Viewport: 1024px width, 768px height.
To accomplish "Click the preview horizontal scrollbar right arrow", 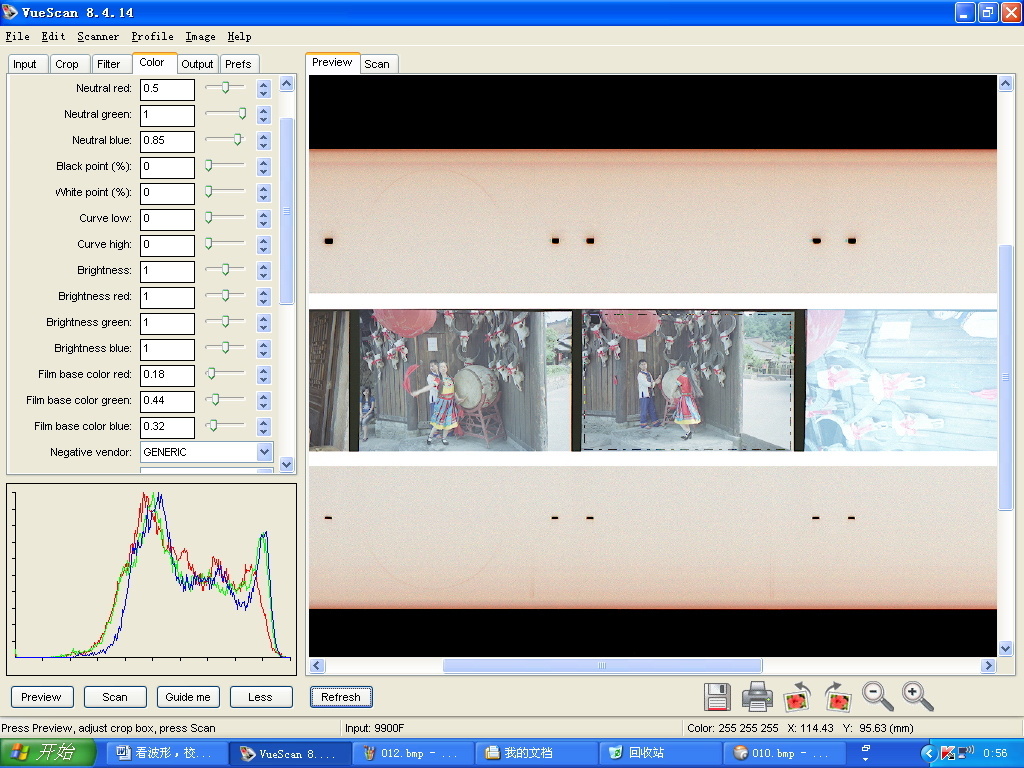I will tap(988, 666).
